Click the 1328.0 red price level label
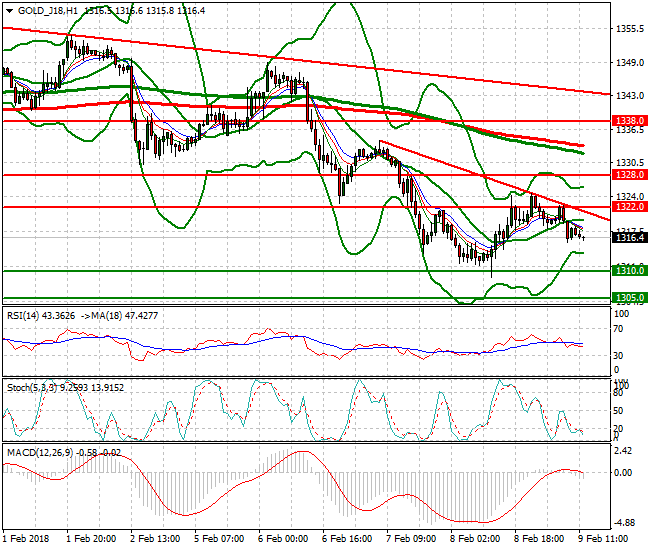Viewport: 650px width, 550px height. tap(630, 174)
